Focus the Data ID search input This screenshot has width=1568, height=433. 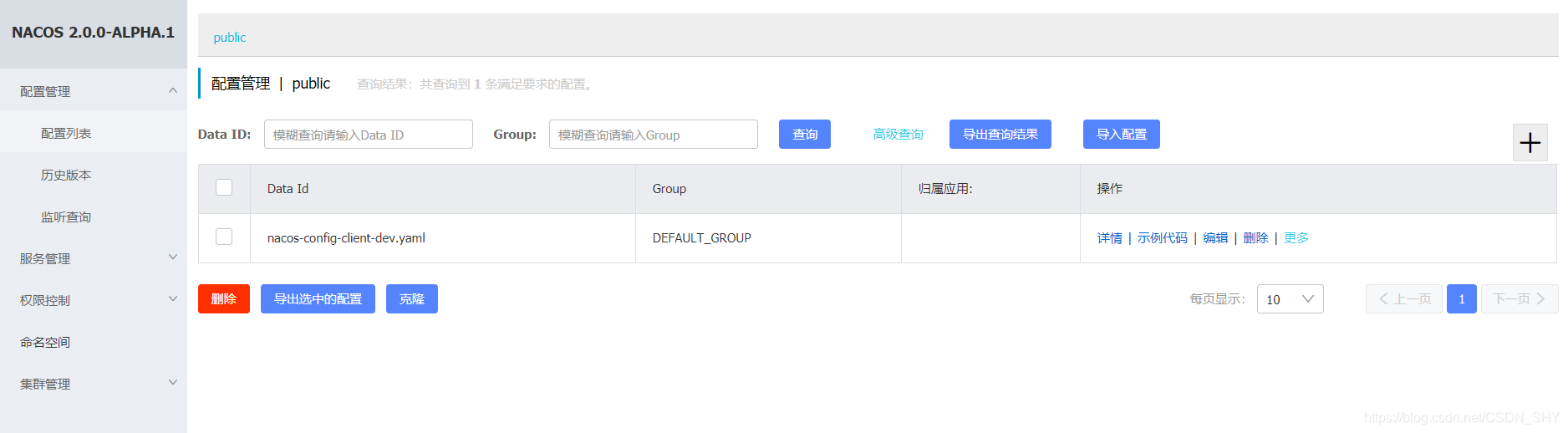pos(369,134)
